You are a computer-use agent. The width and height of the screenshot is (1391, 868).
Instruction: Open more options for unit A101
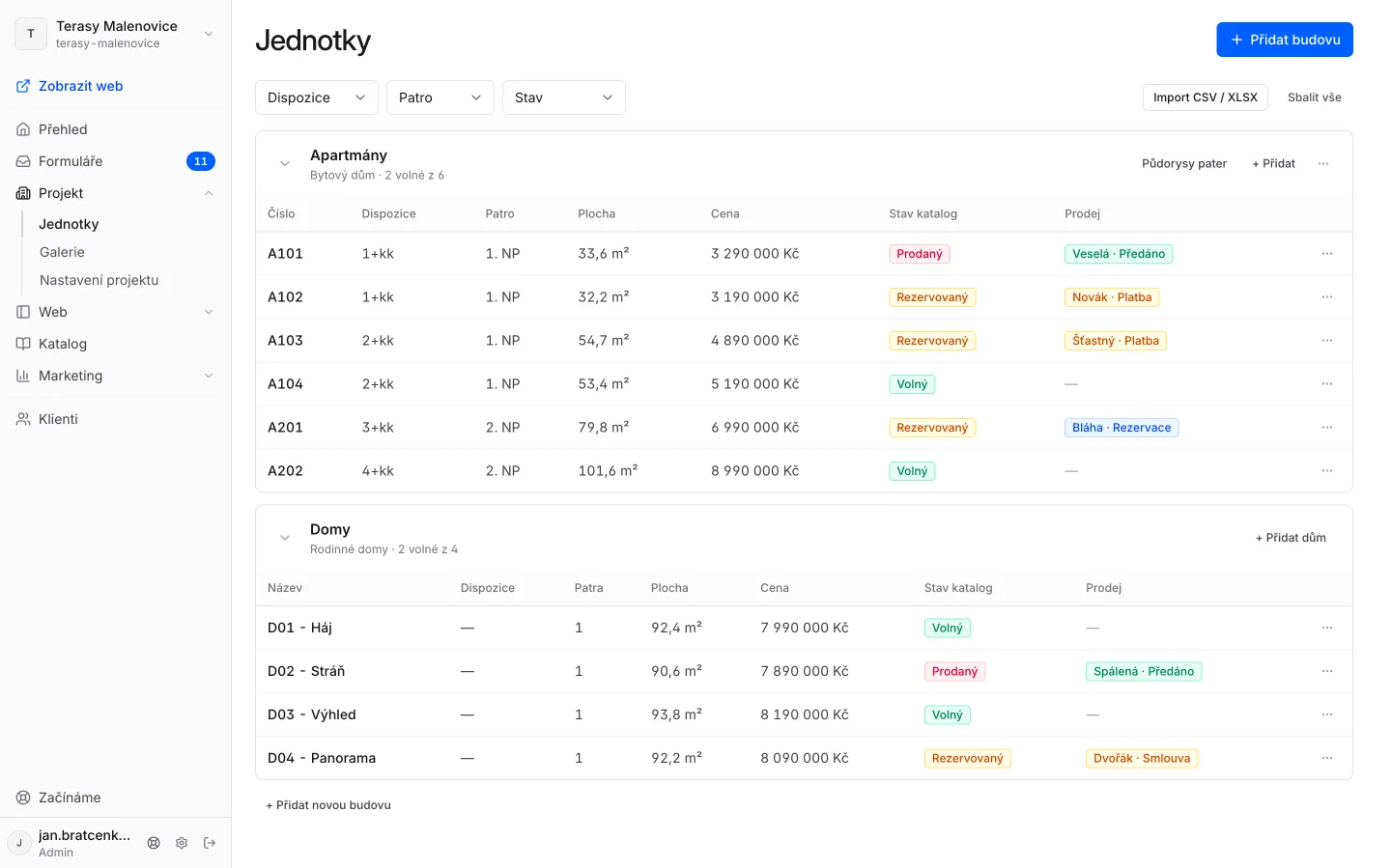1327,254
